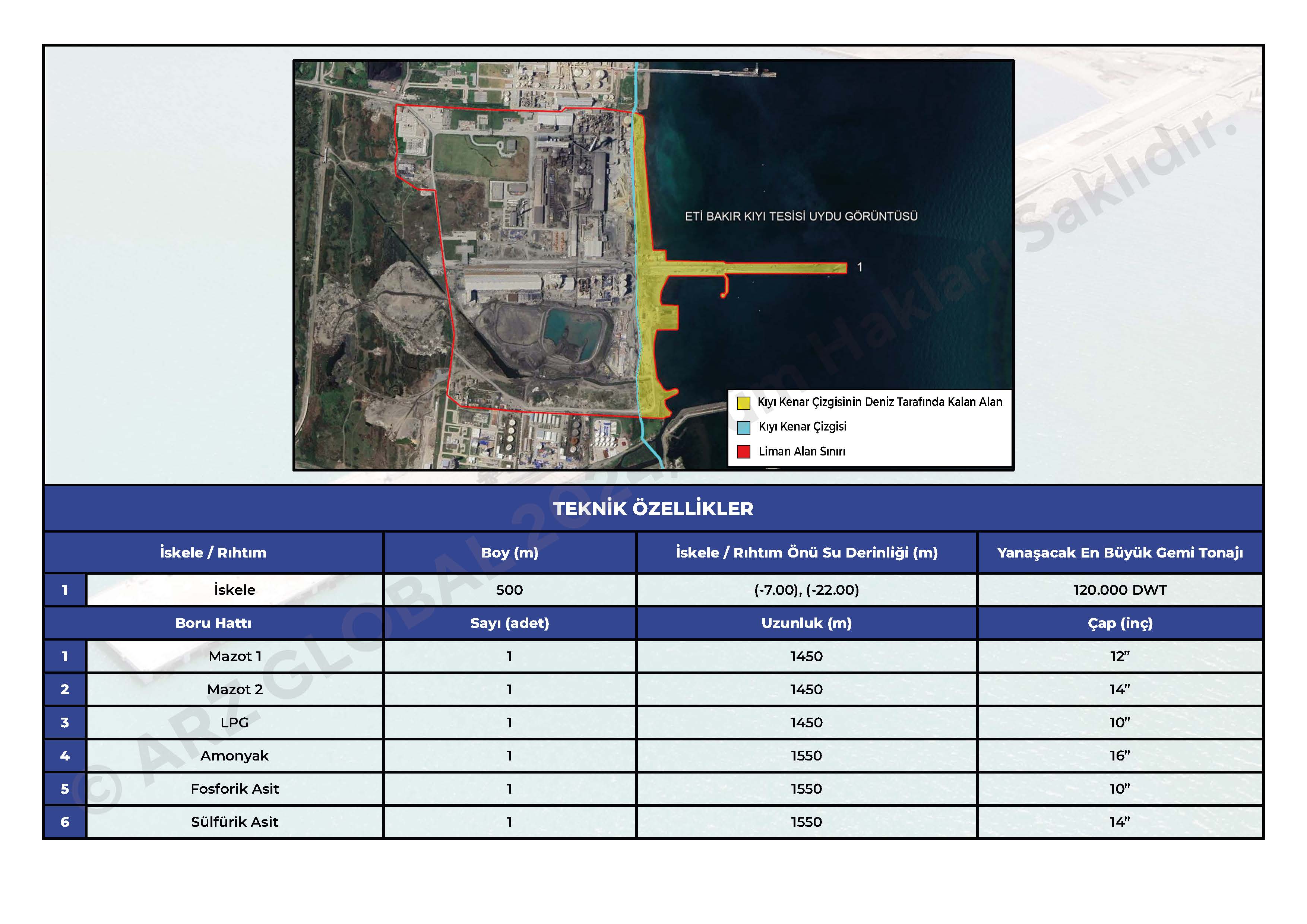
Task: Click the 'İskele' cell
Action: (x=234, y=590)
